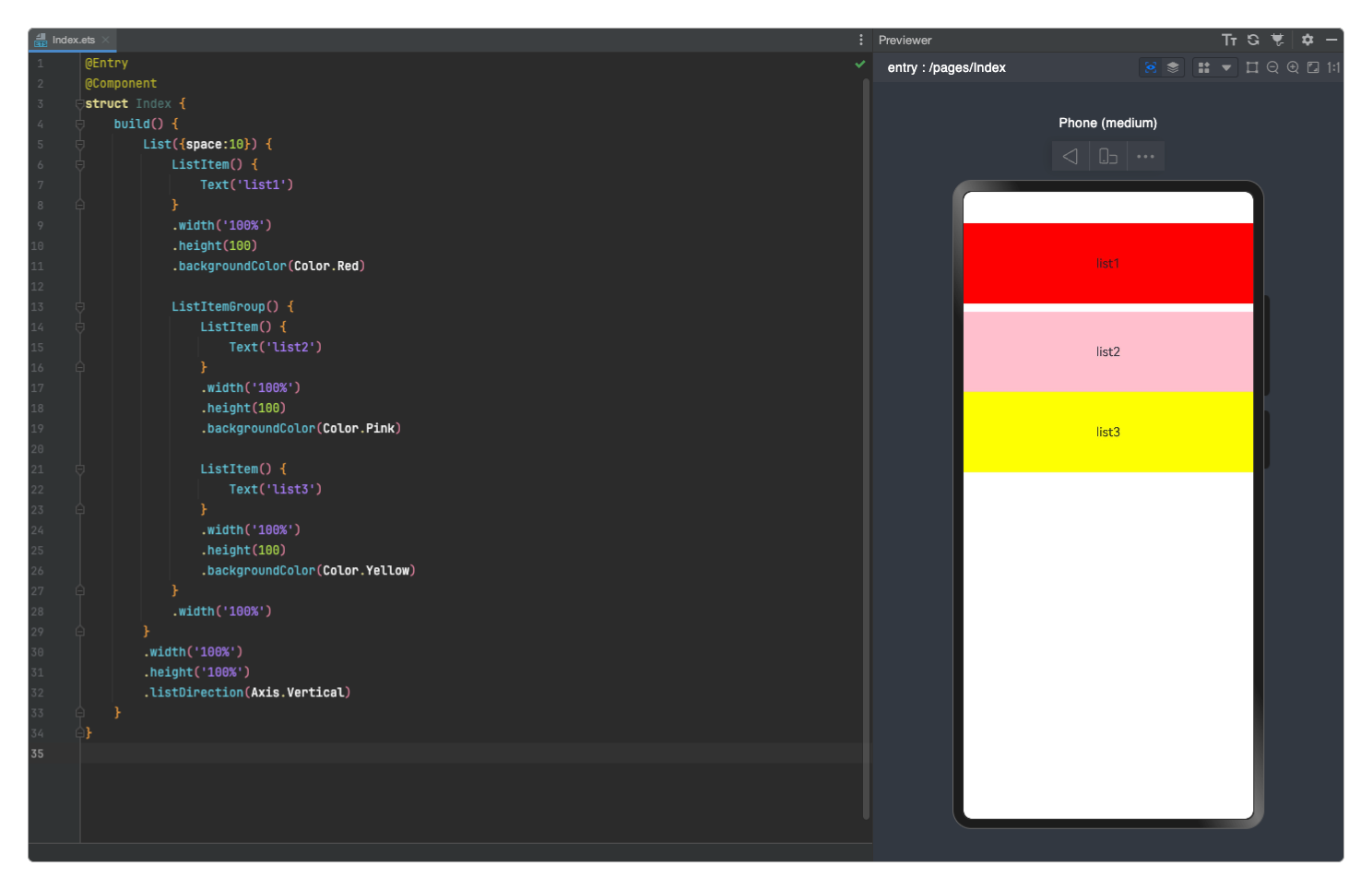Image resolution: width=1372 pixels, height=890 pixels.
Task: Reset preview zoom to 1:1
Action: (x=1333, y=67)
